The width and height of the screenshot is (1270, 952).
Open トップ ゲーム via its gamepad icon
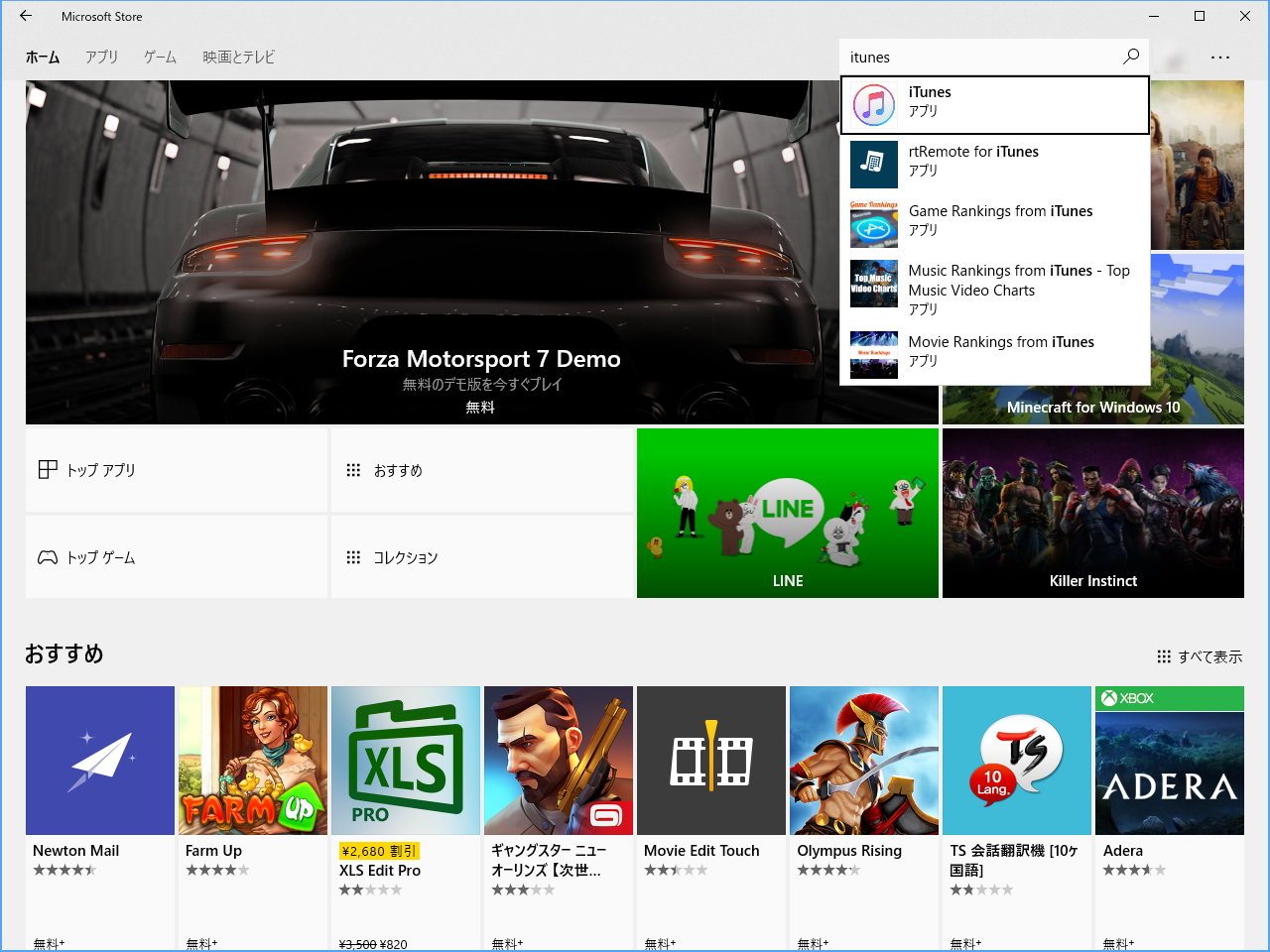click(47, 557)
